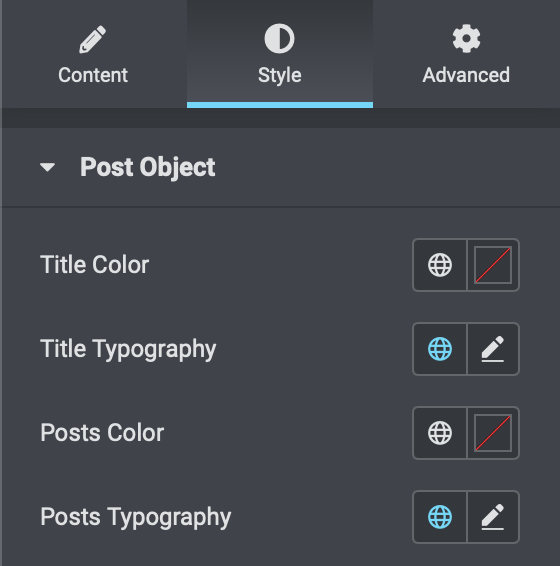Viewport: 560px width, 566px height.
Task: Open the Posts Color swatch picker
Action: click(x=493, y=433)
